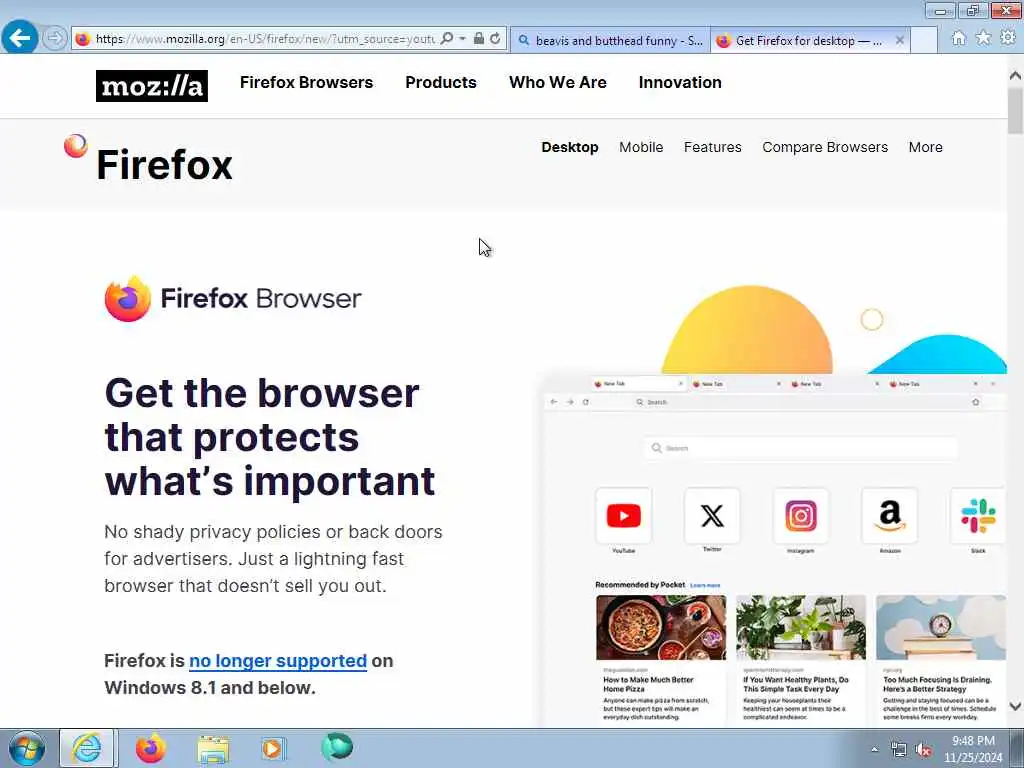Open the Innovation menu
1024x768 pixels.
(680, 82)
